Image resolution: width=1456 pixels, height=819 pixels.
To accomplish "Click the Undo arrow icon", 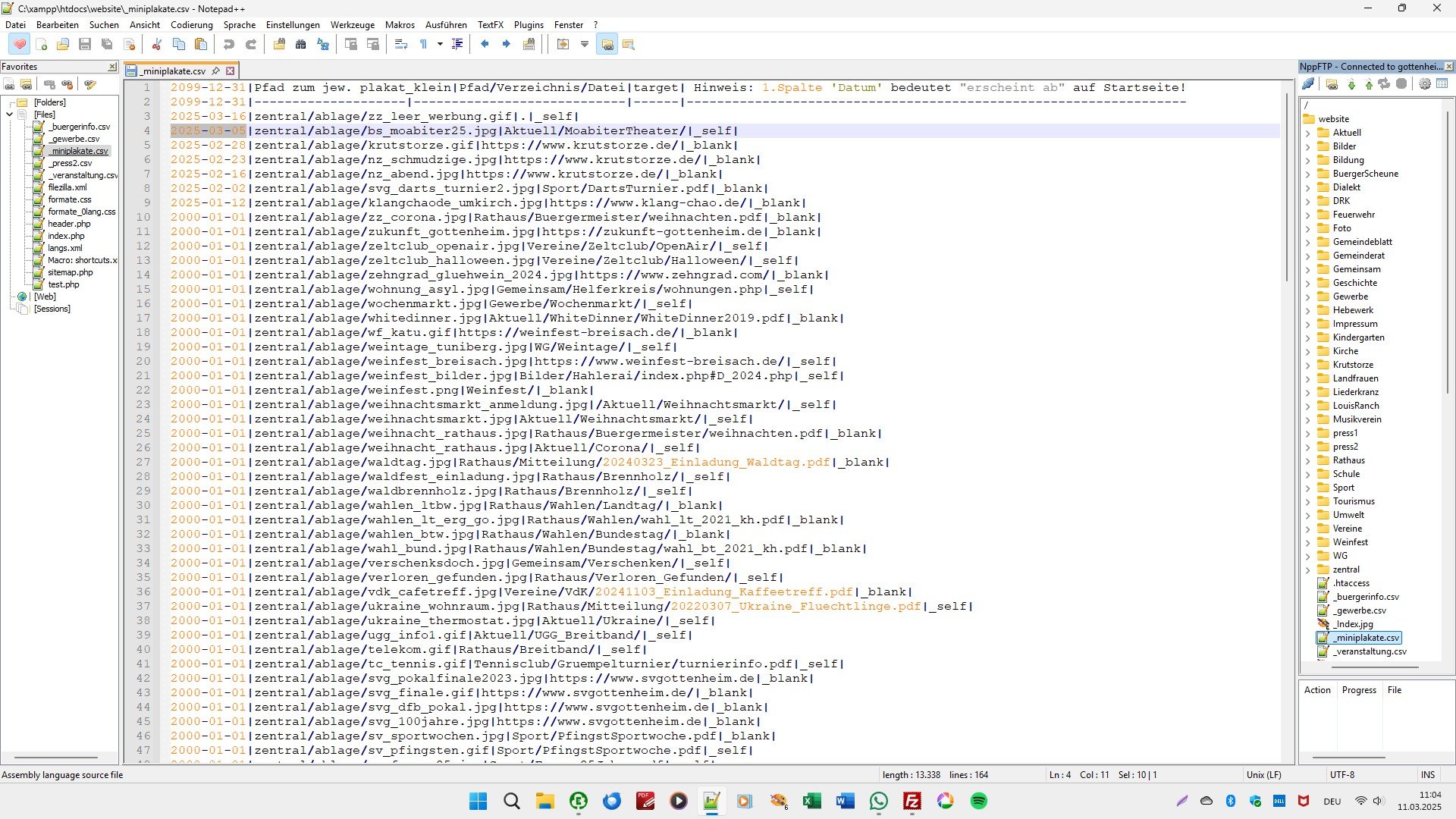I will (229, 45).
